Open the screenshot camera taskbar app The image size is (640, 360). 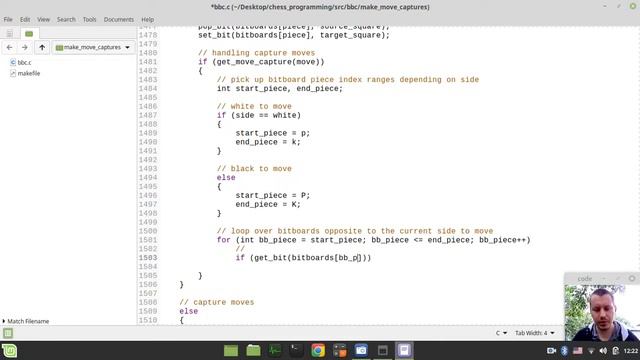coord(361,351)
